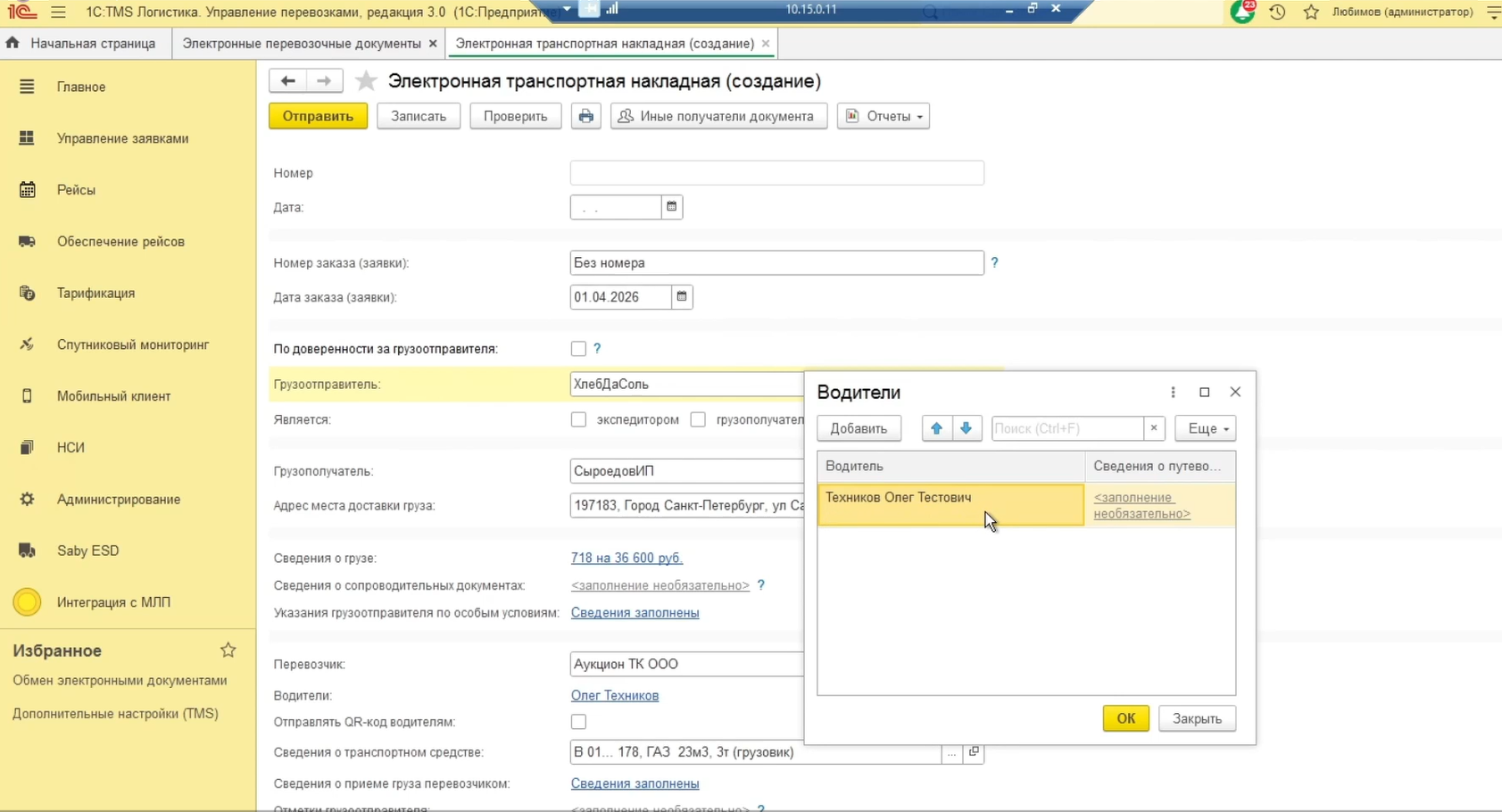This screenshot has height=812, width=1502.
Task: Switch to Электронные перевозочные документы tab
Action: click(x=302, y=44)
